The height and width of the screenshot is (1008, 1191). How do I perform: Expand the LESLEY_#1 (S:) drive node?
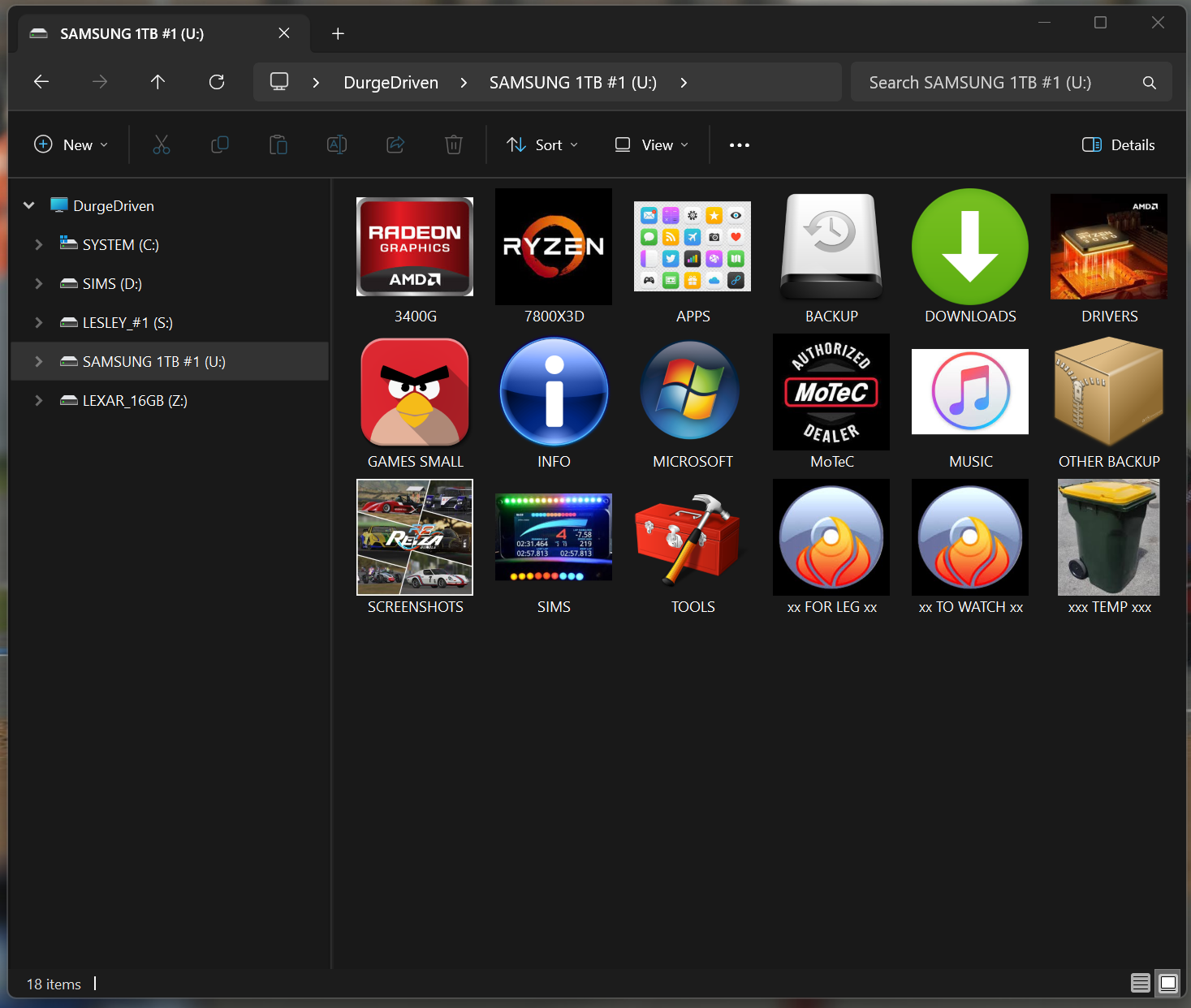tap(38, 322)
